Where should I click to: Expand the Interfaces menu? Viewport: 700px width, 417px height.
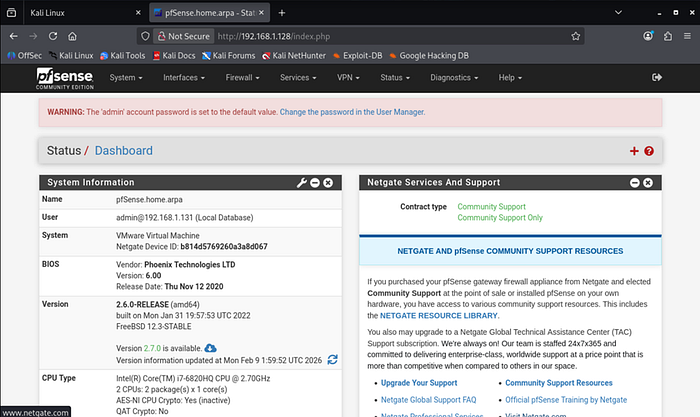[x=184, y=77]
